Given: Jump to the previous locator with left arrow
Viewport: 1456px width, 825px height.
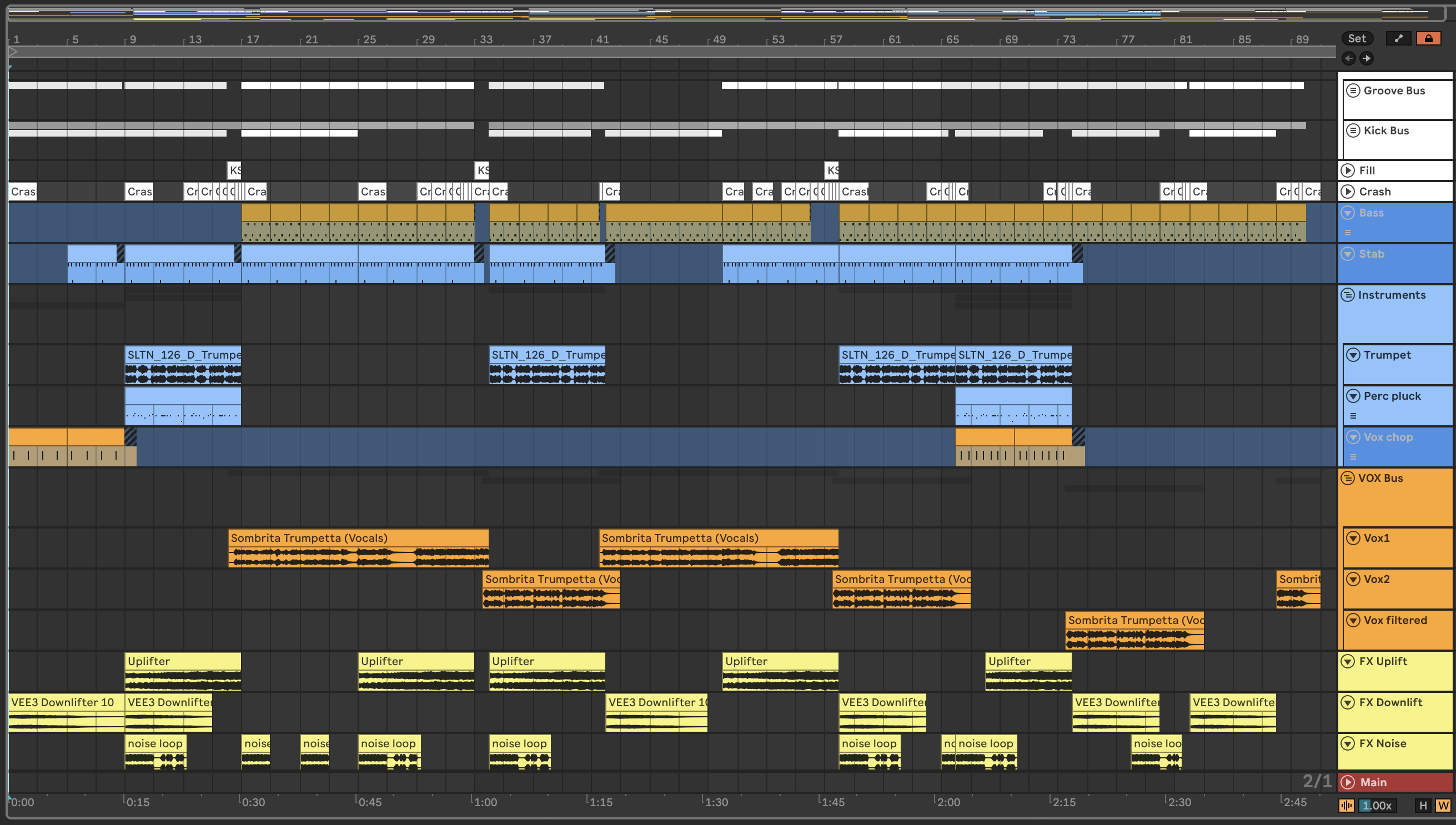Looking at the screenshot, I should point(1349,58).
